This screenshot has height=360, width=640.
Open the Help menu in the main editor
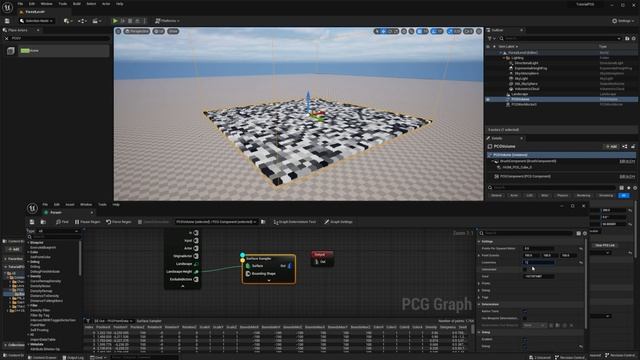click(x=120, y=4)
